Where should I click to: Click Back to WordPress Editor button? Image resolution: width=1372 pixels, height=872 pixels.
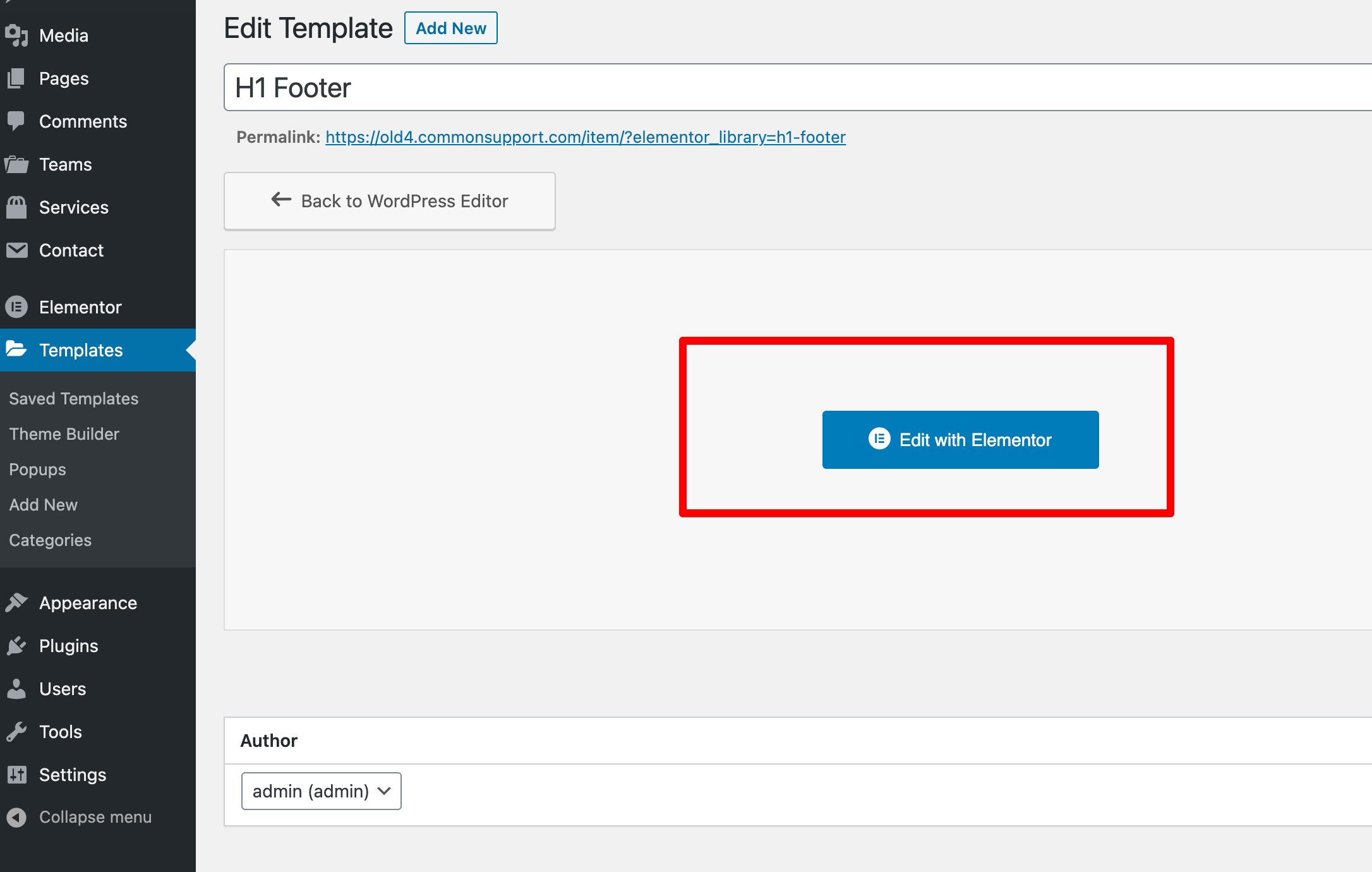tap(390, 201)
